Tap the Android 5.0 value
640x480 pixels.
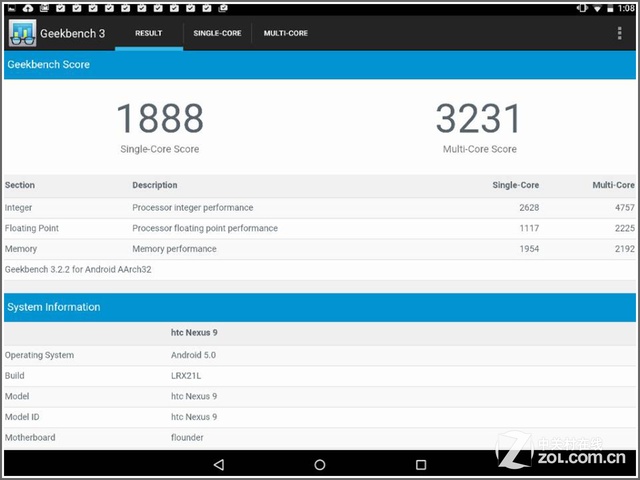(x=193, y=355)
